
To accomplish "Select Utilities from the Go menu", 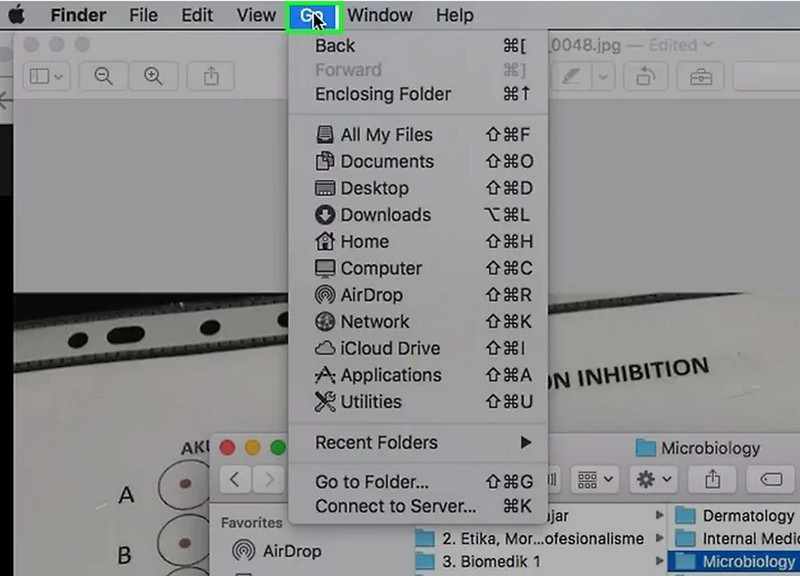I will tap(418, 402).
